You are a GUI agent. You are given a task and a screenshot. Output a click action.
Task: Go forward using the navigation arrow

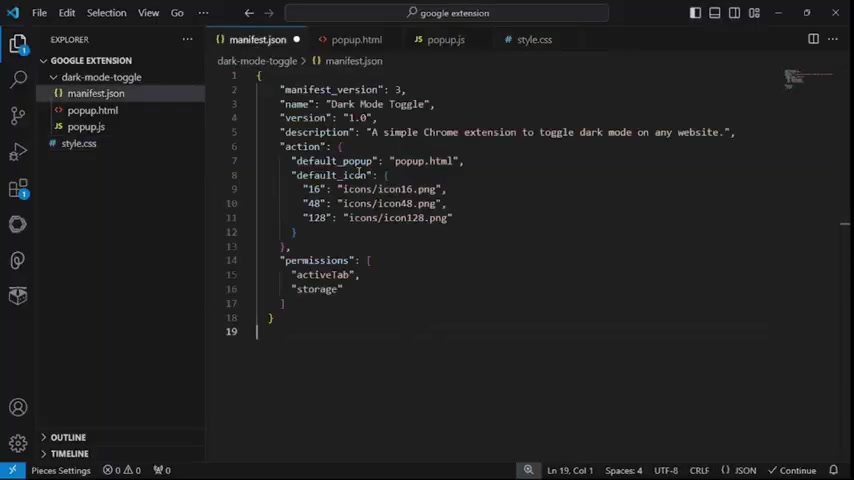pyautogui.click(x=269, y=13)
